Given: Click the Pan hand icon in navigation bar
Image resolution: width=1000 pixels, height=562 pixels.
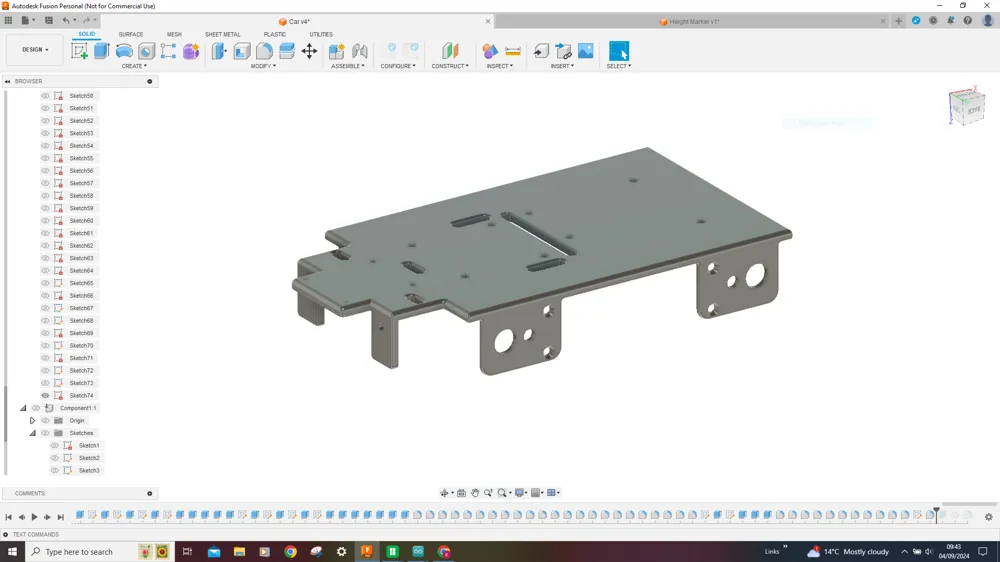Looking at the screenshot, I should click(474, 492).
